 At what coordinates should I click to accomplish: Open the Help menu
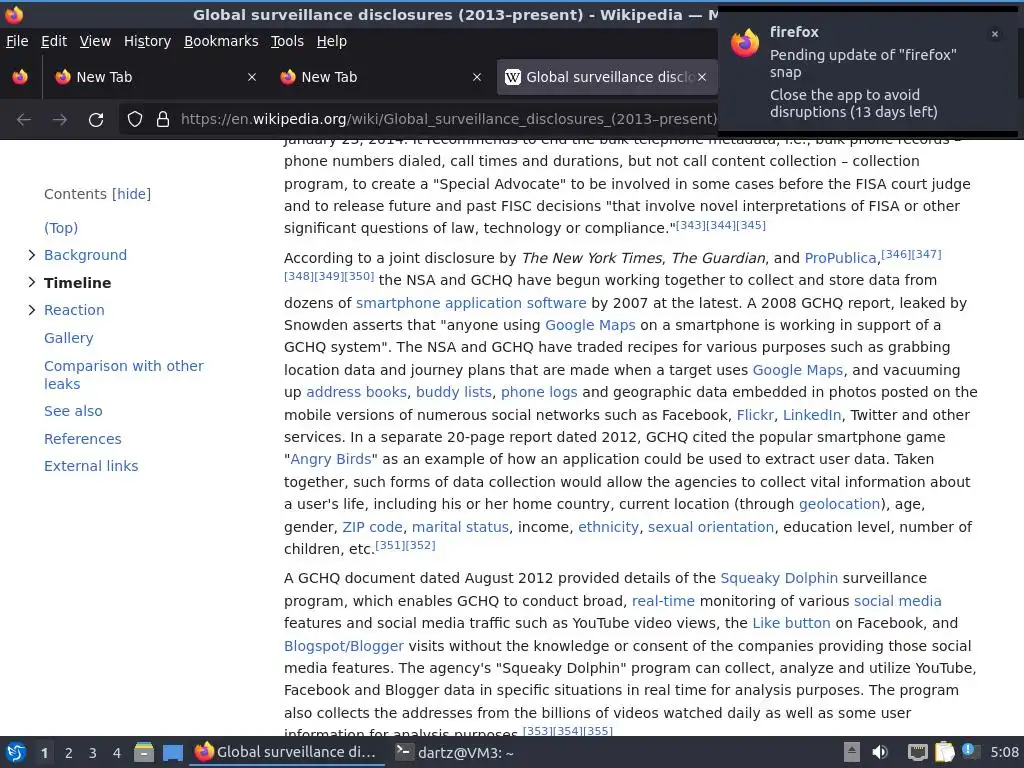click(x=332, y=41)
